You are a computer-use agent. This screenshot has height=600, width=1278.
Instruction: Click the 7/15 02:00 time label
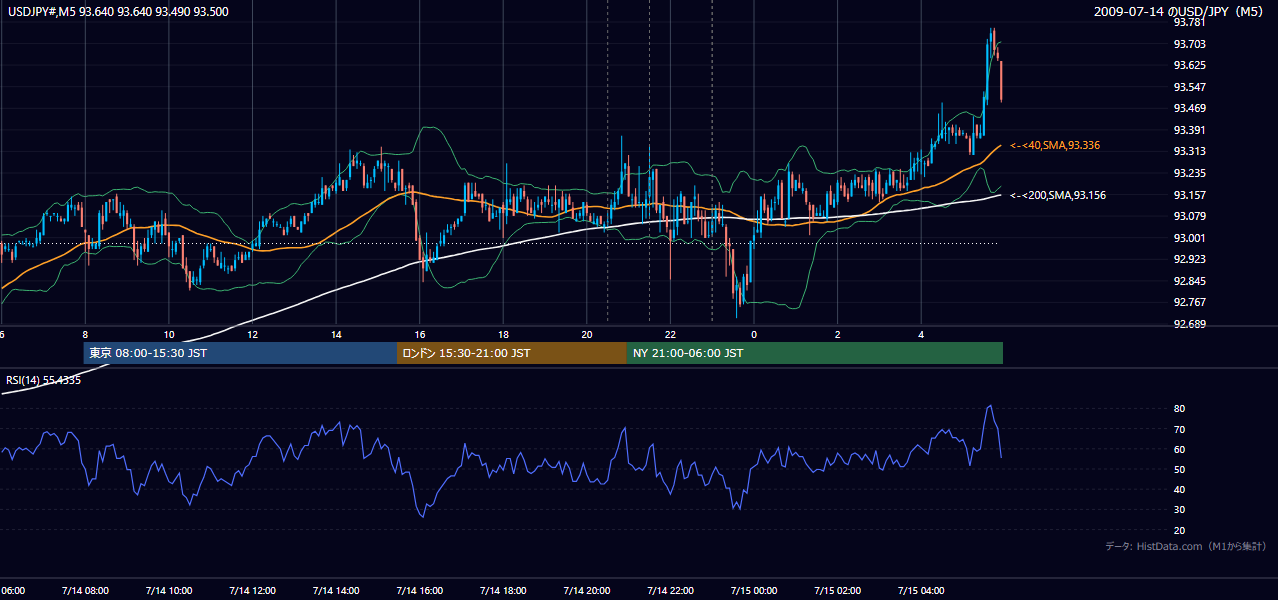(x=838, y=591)
